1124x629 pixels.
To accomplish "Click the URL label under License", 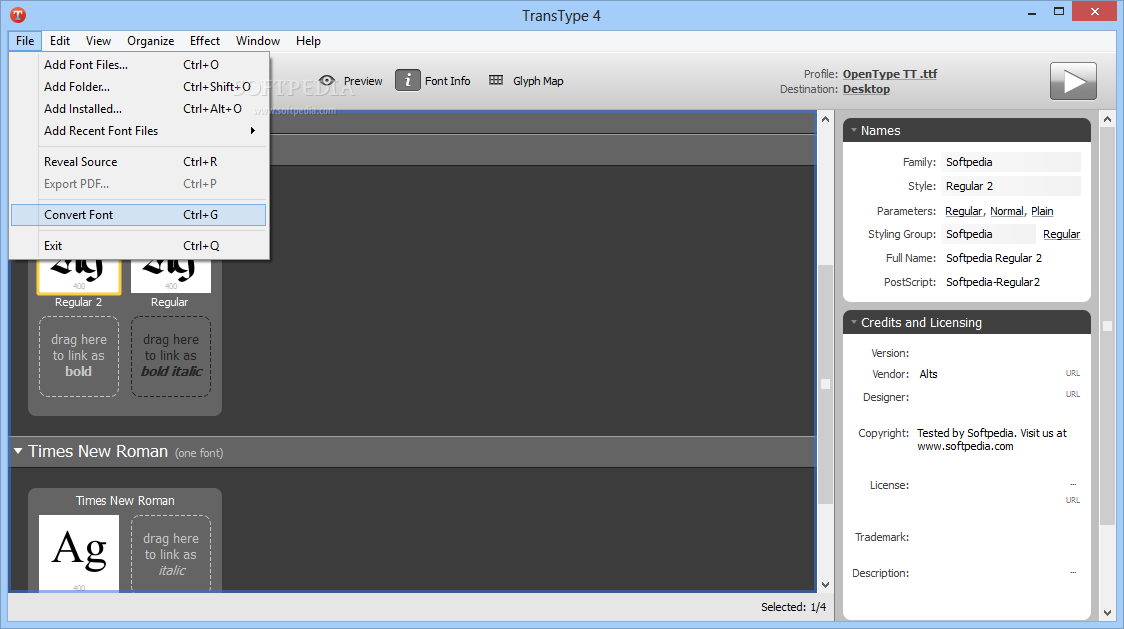I will 1072,500.
